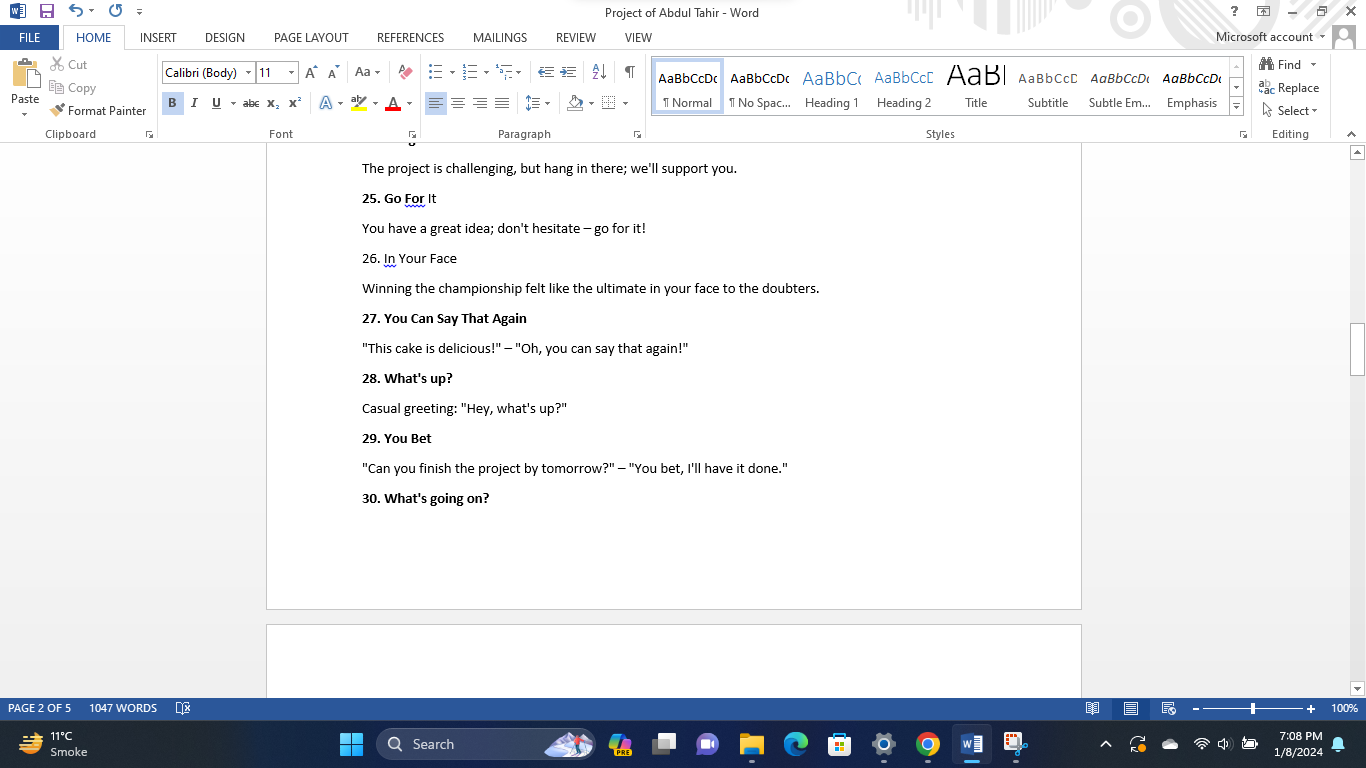Increase the paragraph indent
Viewport: 1366px width, 768px height.
point(568,72)
